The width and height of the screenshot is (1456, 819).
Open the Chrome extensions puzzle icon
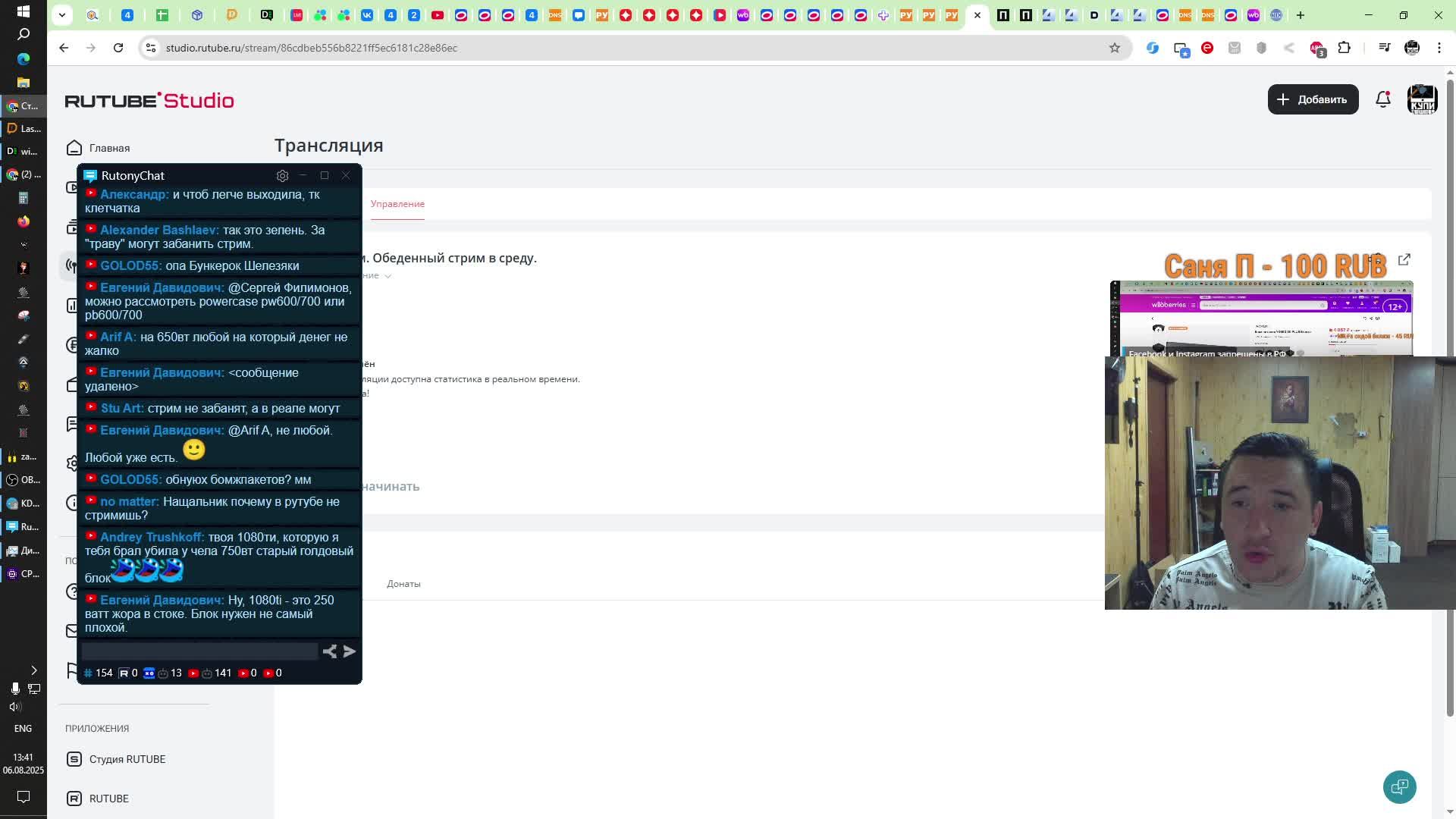[1344, 48]
